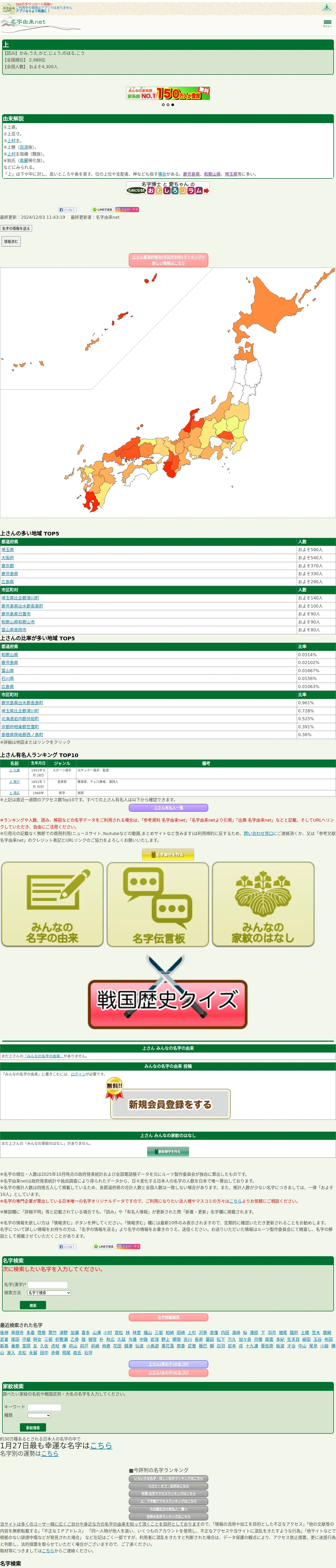The width and height of the screenshot is (336, 1568).
Task: Open the みんなの家紋のはなし crest tile
Action: (264, 904)
